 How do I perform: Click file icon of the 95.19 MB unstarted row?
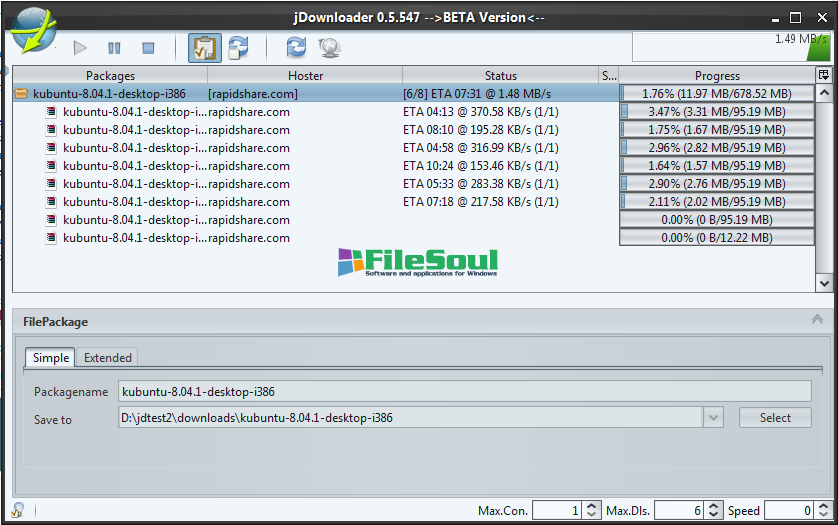51,220
